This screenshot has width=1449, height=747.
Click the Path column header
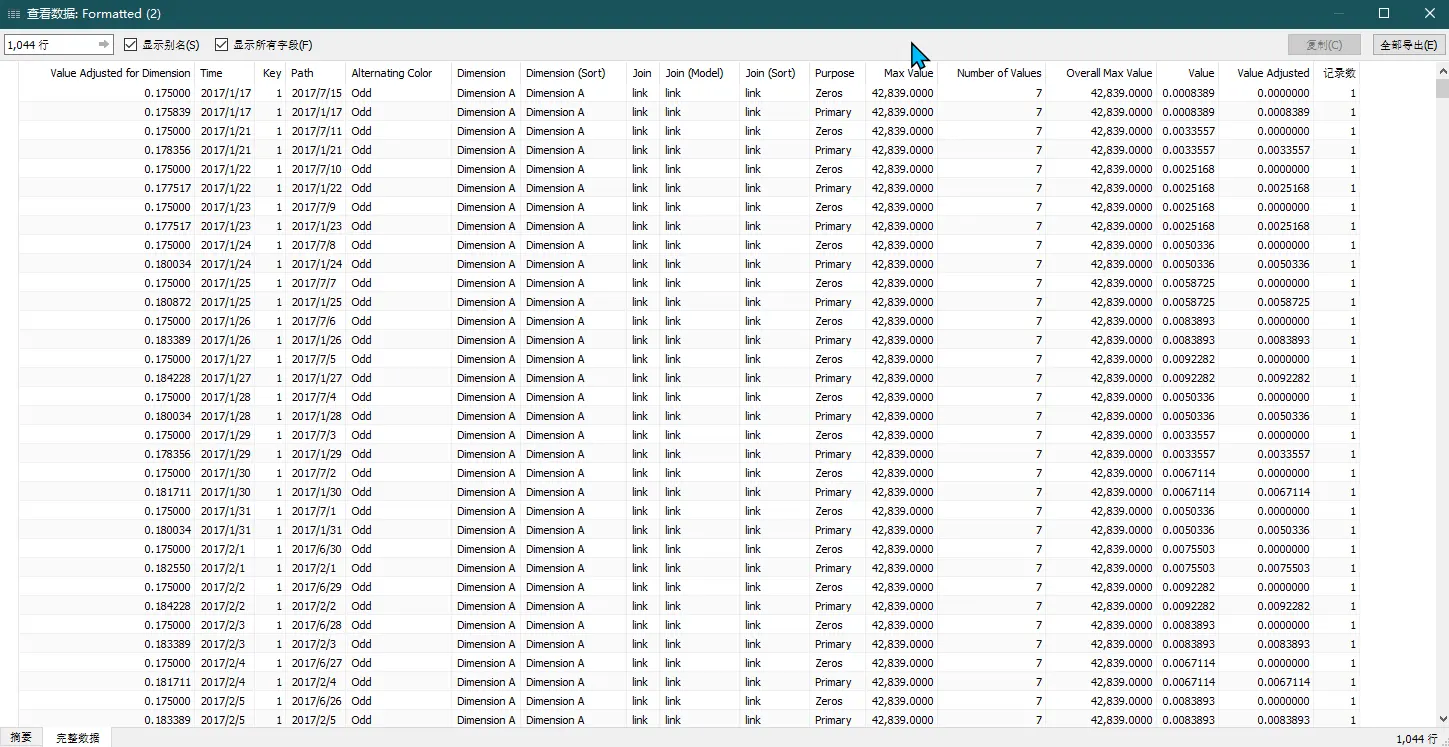302,73
